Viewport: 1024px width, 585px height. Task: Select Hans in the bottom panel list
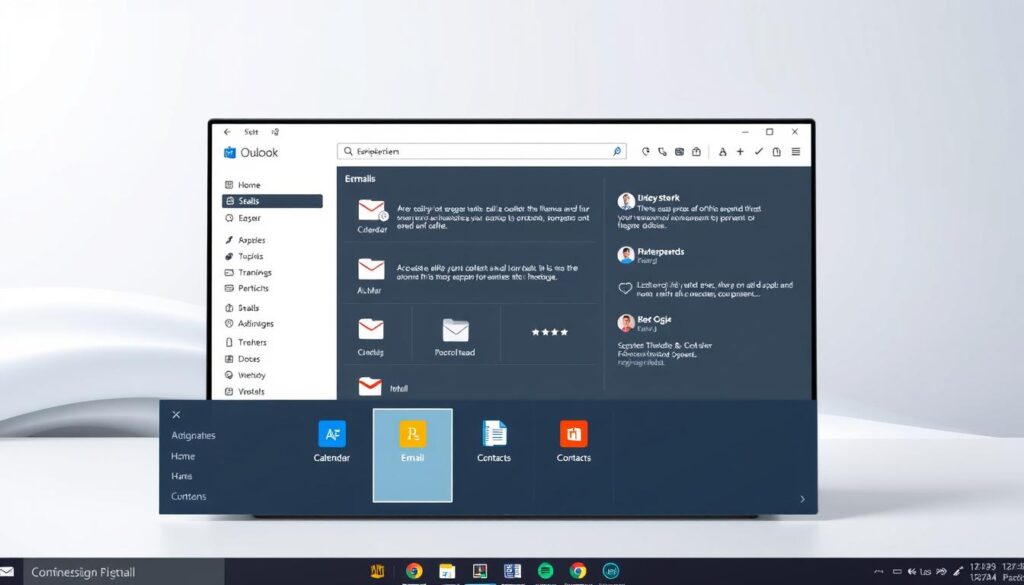(182, 477)
